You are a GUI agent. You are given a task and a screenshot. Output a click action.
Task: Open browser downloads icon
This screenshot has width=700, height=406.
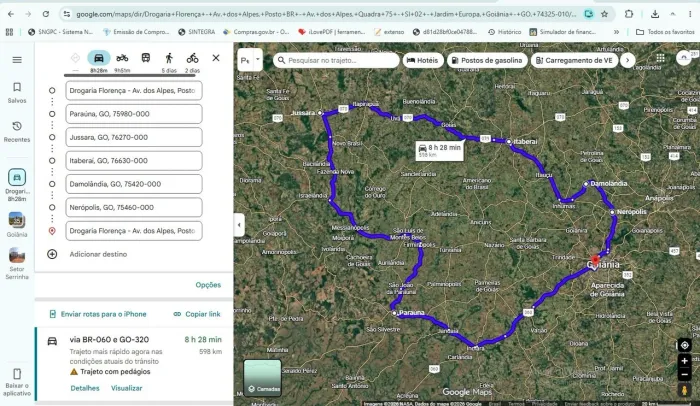(655, 14)
